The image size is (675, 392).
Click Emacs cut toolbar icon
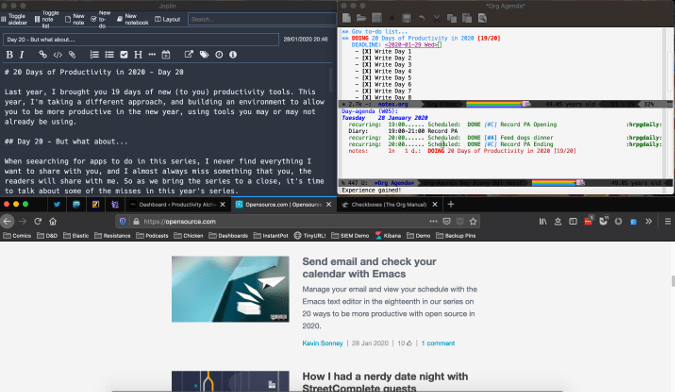(x=437, y=18)
